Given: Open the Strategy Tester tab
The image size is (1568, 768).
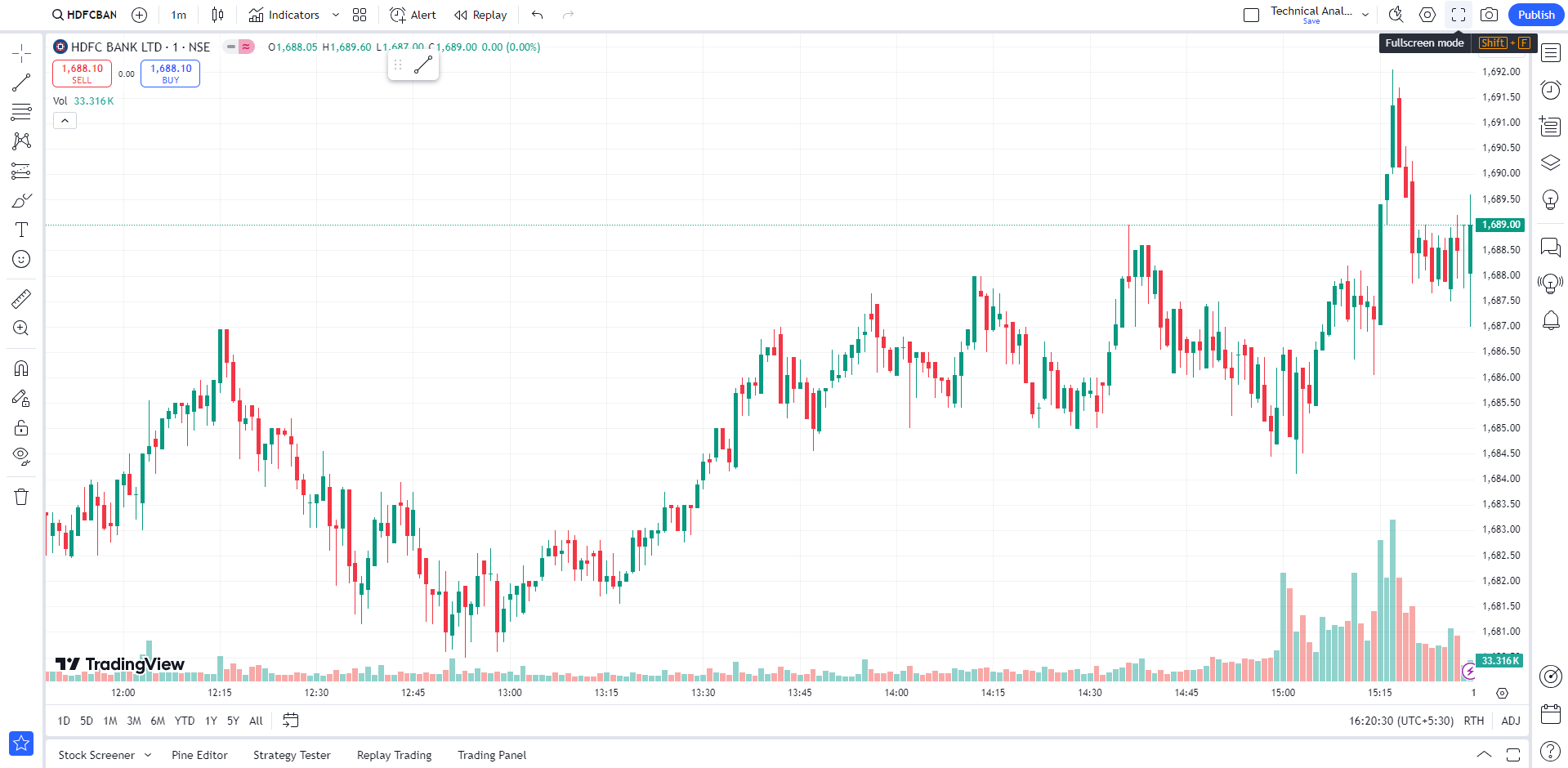Looking at the screenshot, I should 292,755.
